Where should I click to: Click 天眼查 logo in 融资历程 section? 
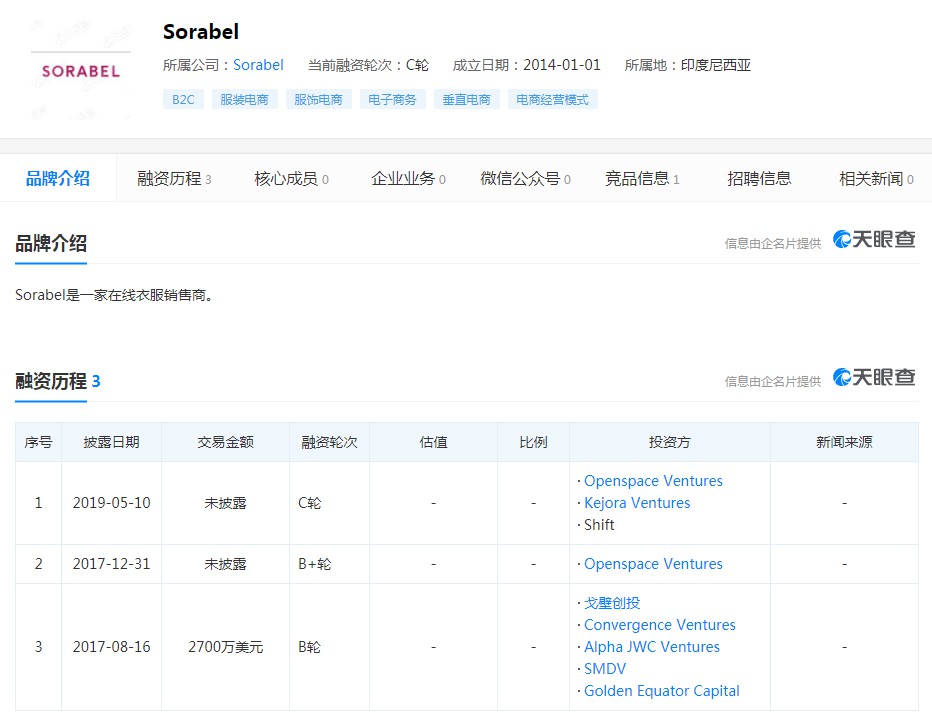[x=874, y=377]
